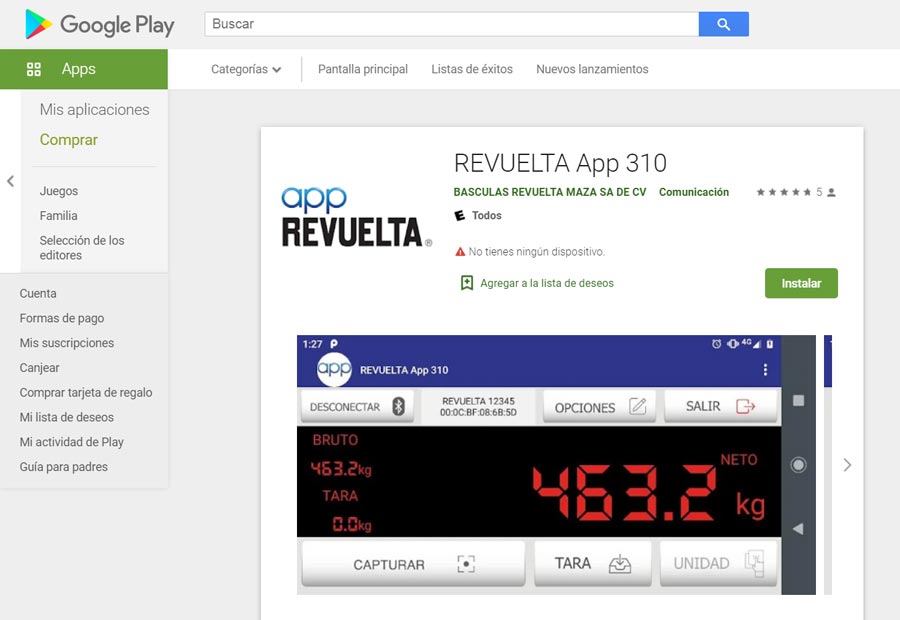Open the Comunicación category link
The width and height of the screenshot is (900, 620).
pyautogui.click(x=694, y=192)
